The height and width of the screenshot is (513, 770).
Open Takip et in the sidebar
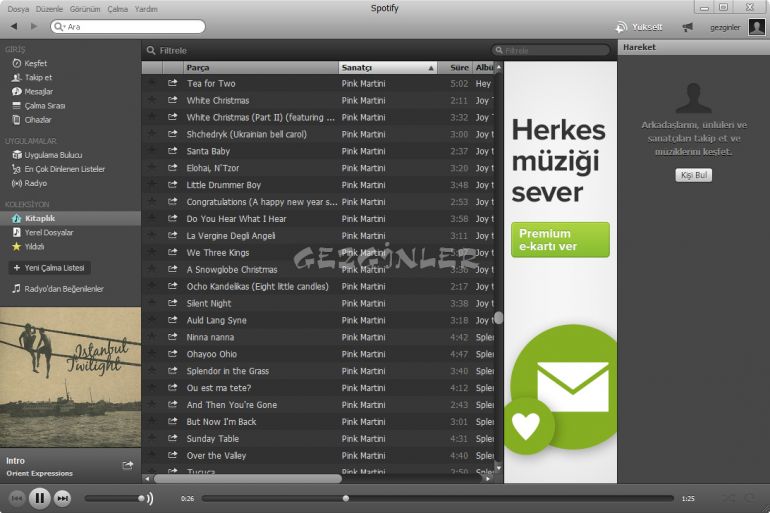pyautogui.click(x=32, y=78)
